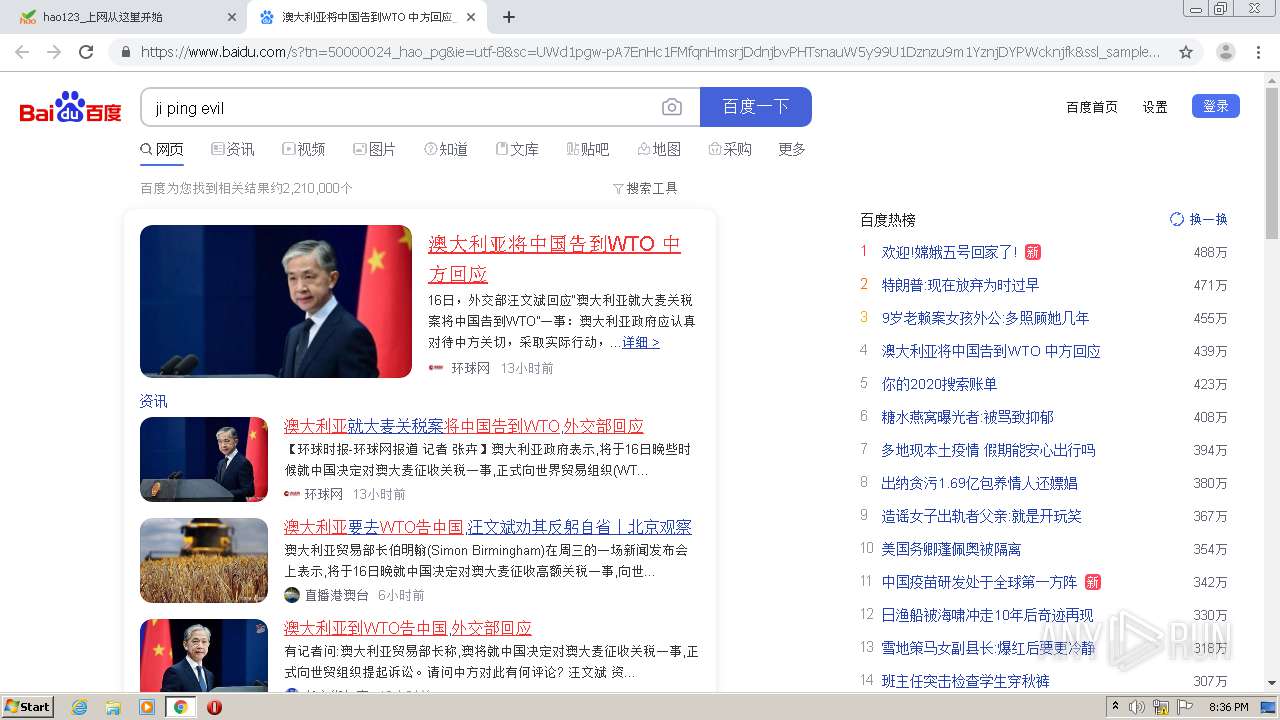Expand the 更多 menu
1280x720 pixels.
tap(792, 149)
